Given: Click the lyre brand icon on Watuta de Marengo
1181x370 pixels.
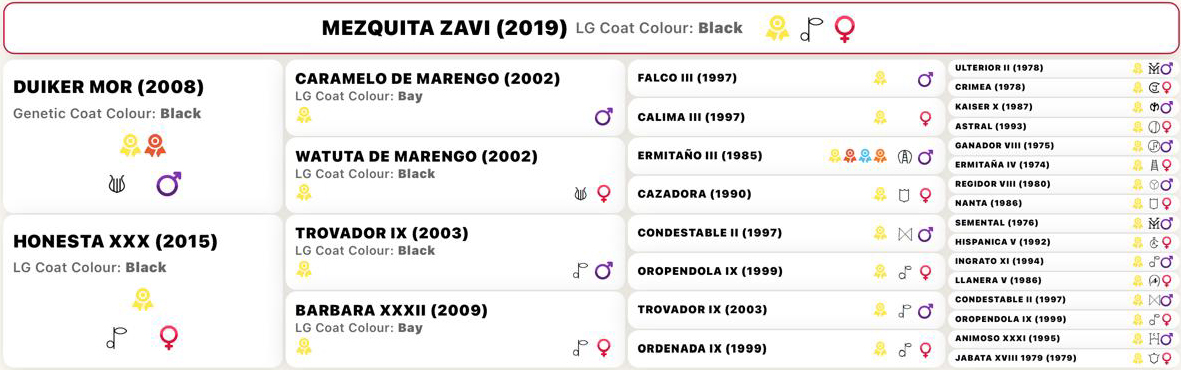Looking at the screenshot, I should [580, 194].
